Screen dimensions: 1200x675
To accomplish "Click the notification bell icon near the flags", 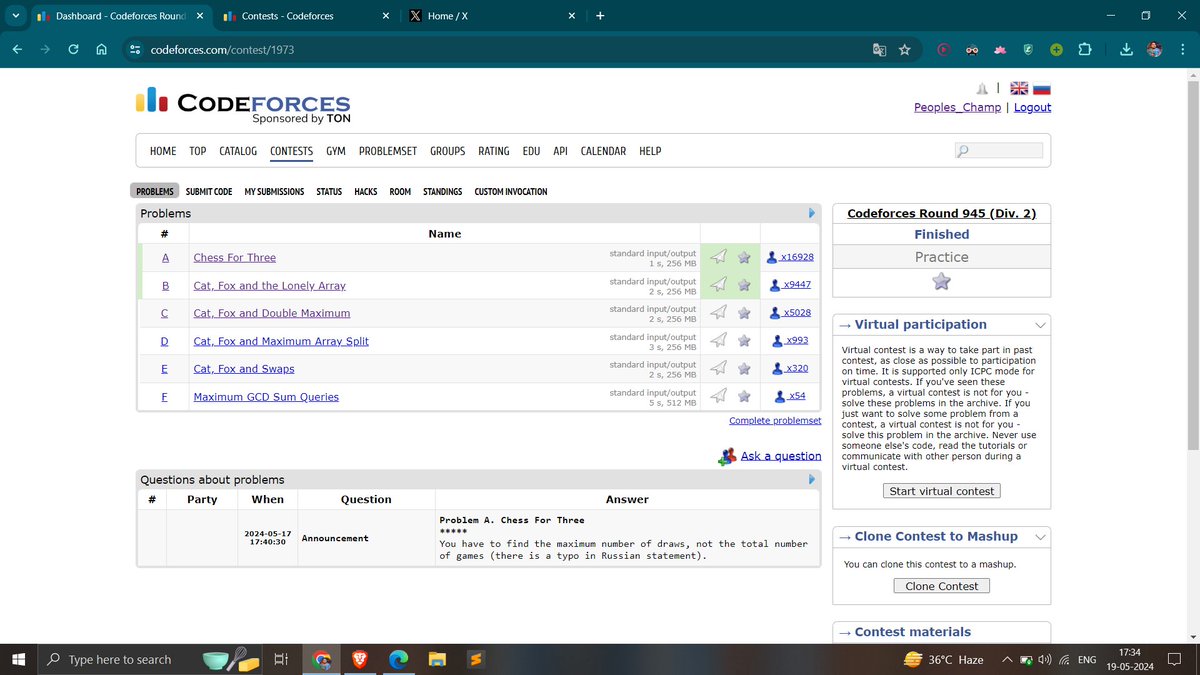I will point(982,89).
